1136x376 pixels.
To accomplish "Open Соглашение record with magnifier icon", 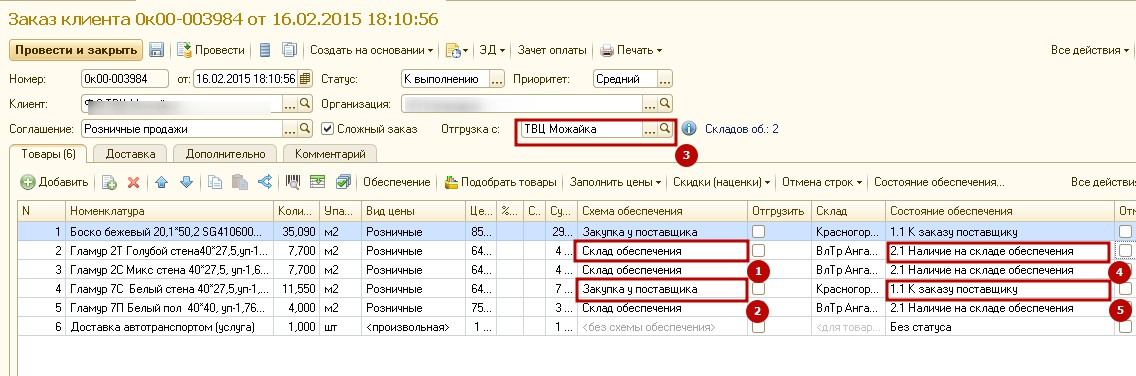I will tap(305, 129).
